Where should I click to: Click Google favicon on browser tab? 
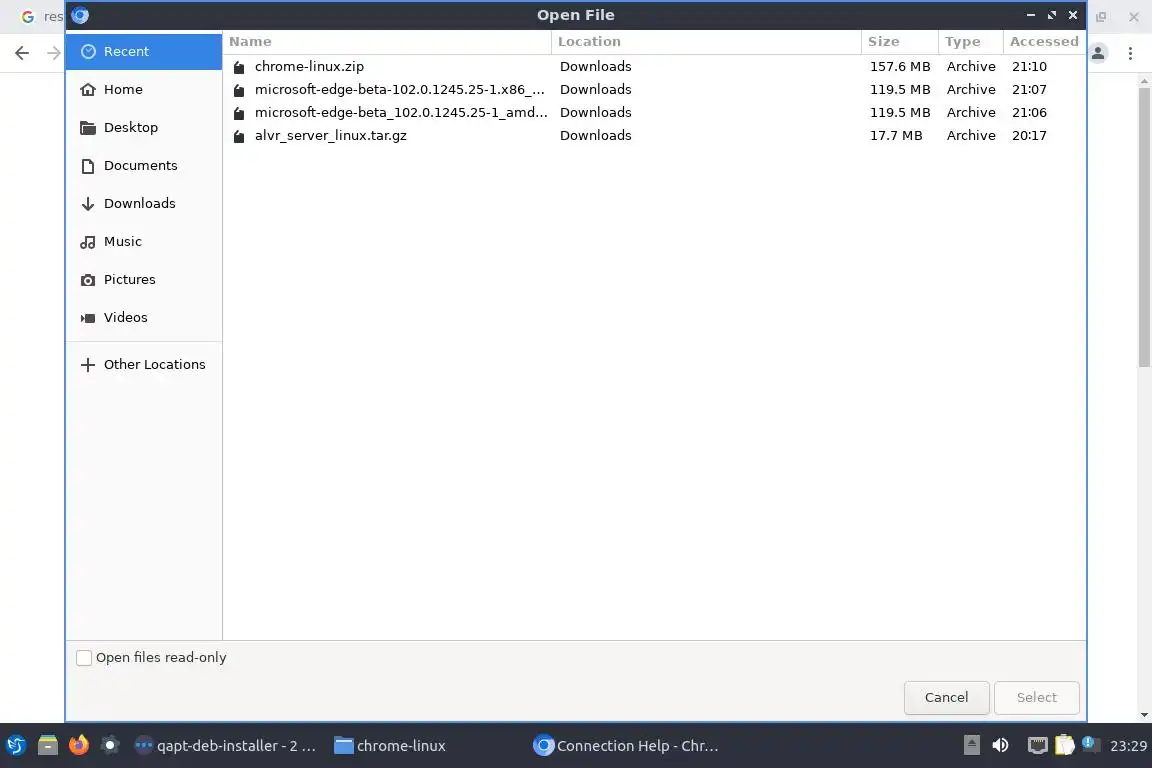coord(28,16)
